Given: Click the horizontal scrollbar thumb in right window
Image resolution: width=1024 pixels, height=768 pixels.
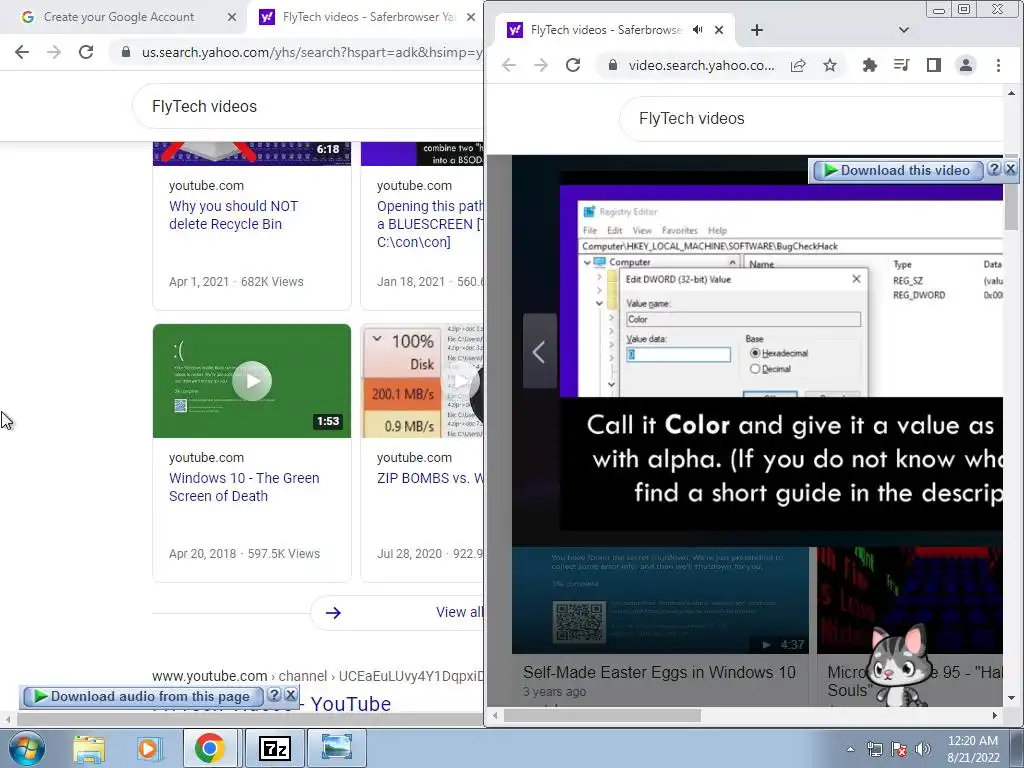Looking at the screenshot, I should click(x=602, y=716).
